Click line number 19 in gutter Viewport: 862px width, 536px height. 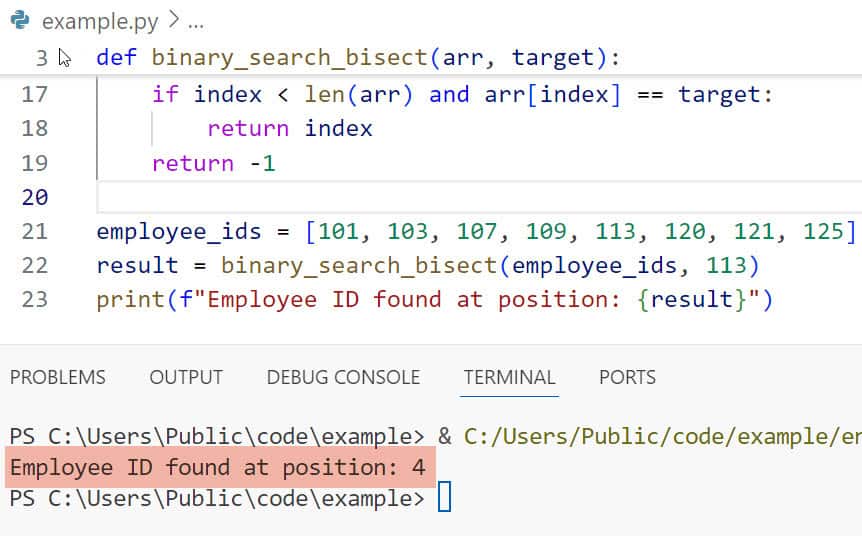(x=35, y=163)
